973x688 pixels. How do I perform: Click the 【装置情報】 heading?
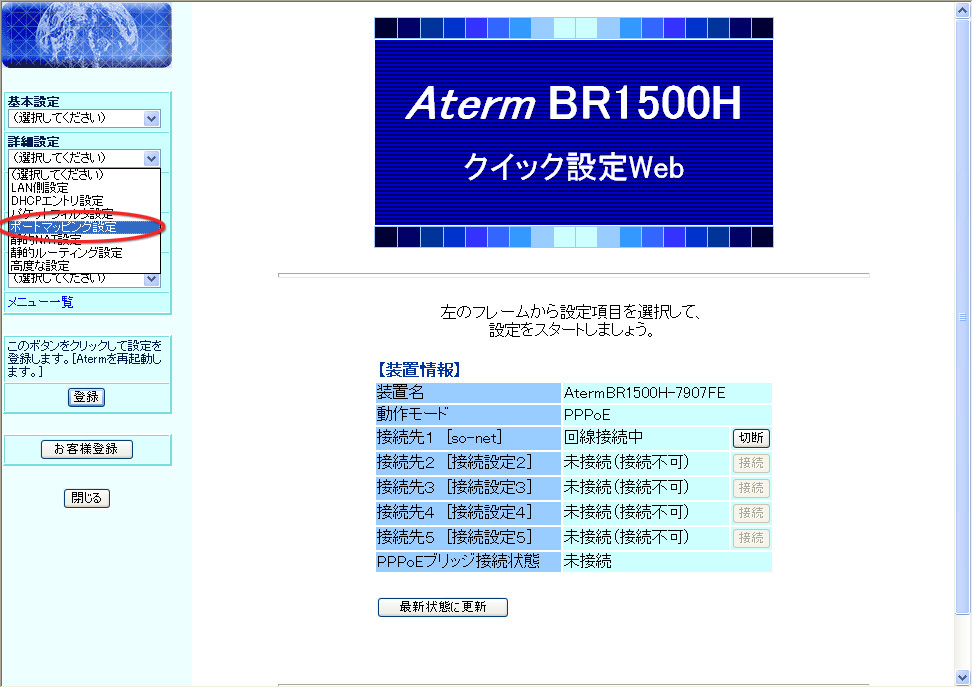[x=419, y=370]
